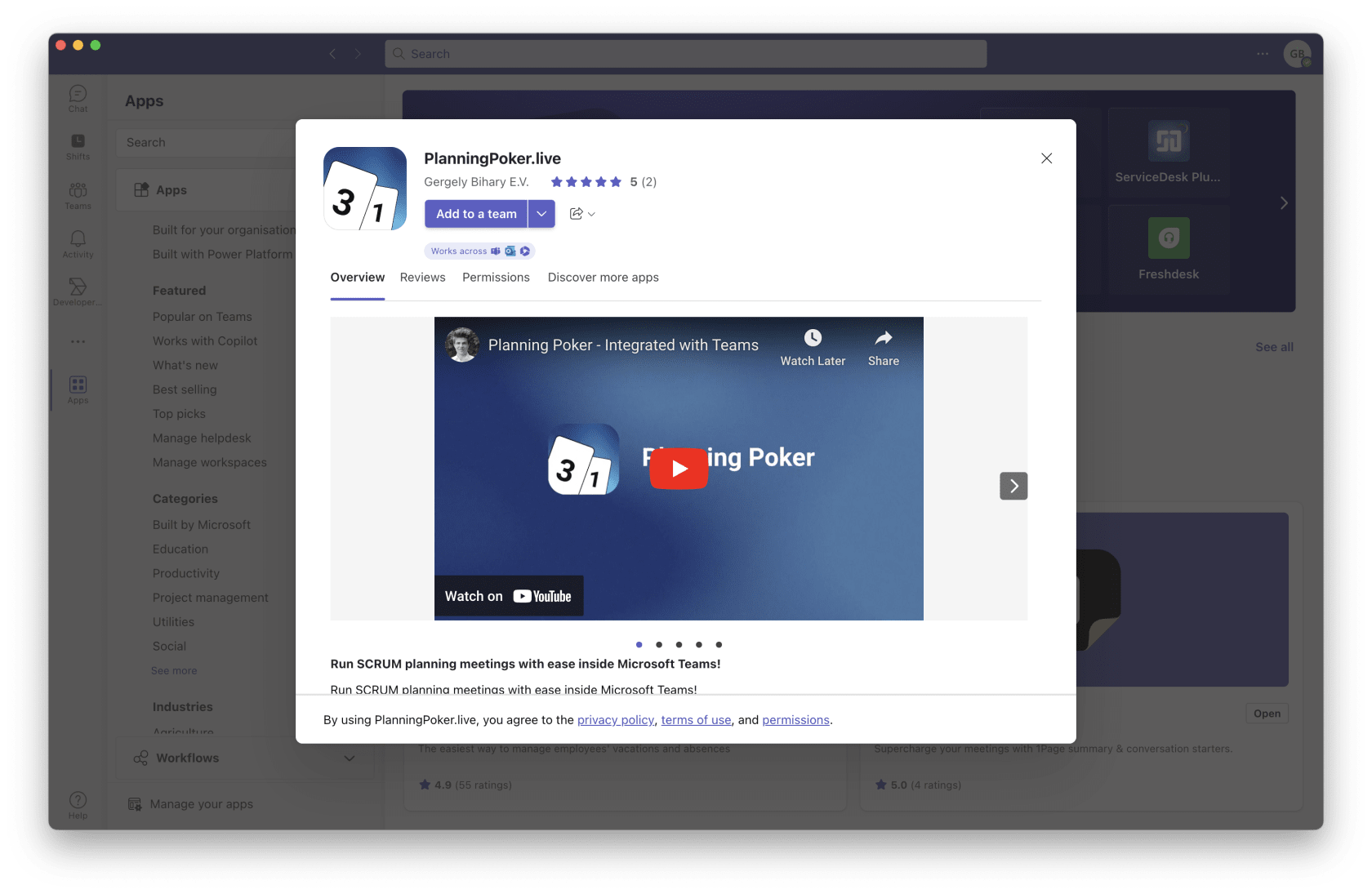Select Works with Copilot category
Screen dimensions: 1372x894
pos(205,341)
